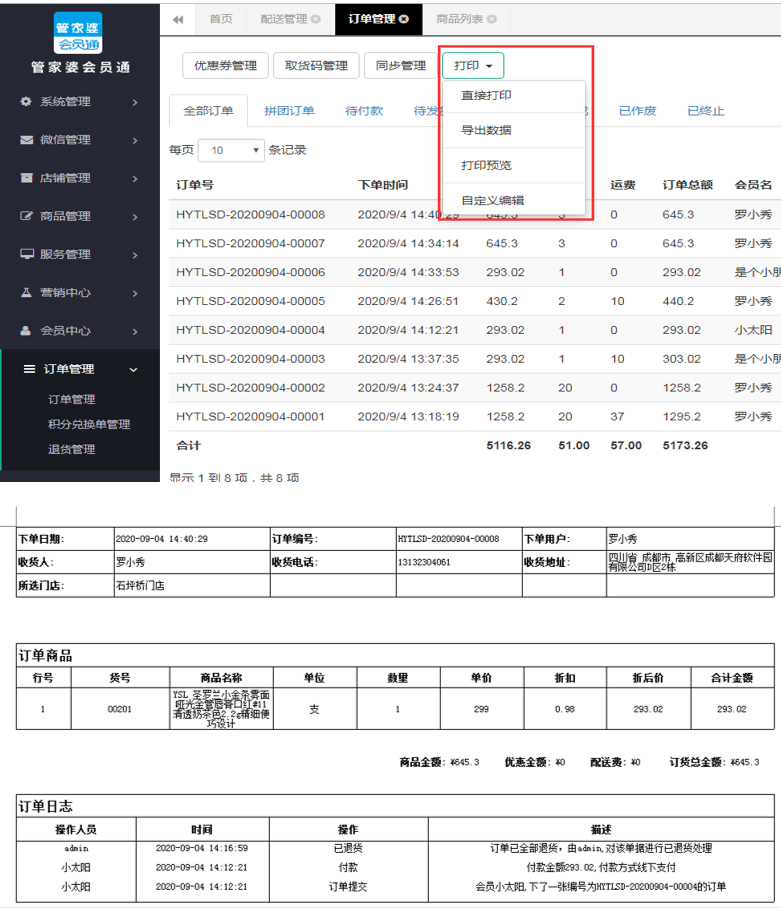Click the 同步管理 button
The width and height of the screenshot is (781, 908).
click(x=401, y=65)
